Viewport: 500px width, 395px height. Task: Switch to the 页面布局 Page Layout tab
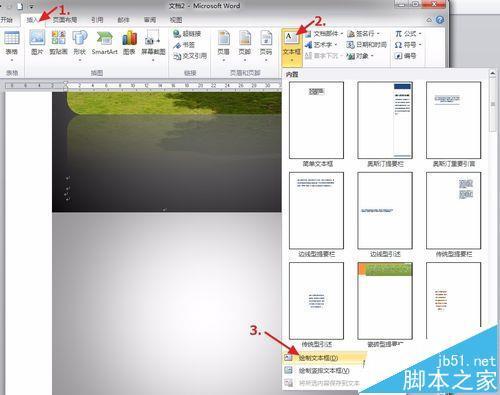pyautogui.click(x=65, y=20)
